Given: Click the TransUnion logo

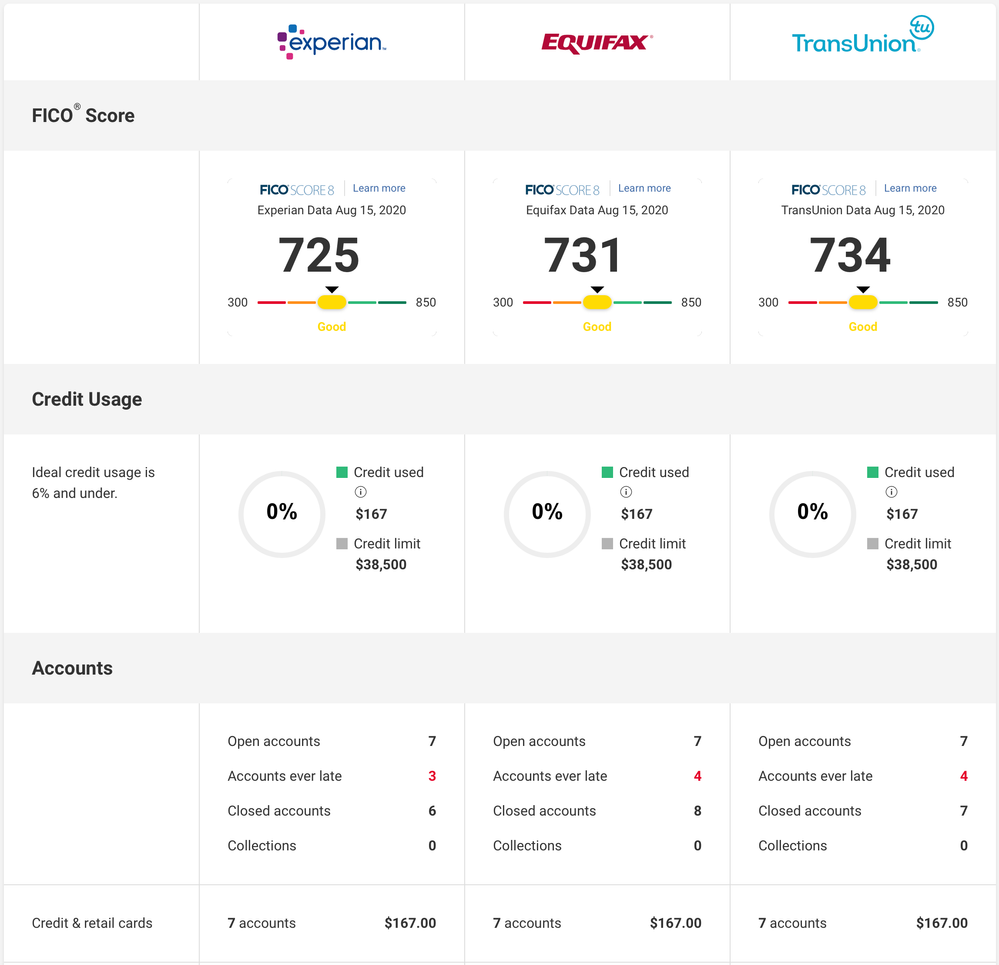Looking at the screenshot, I should tap(863, 36).
